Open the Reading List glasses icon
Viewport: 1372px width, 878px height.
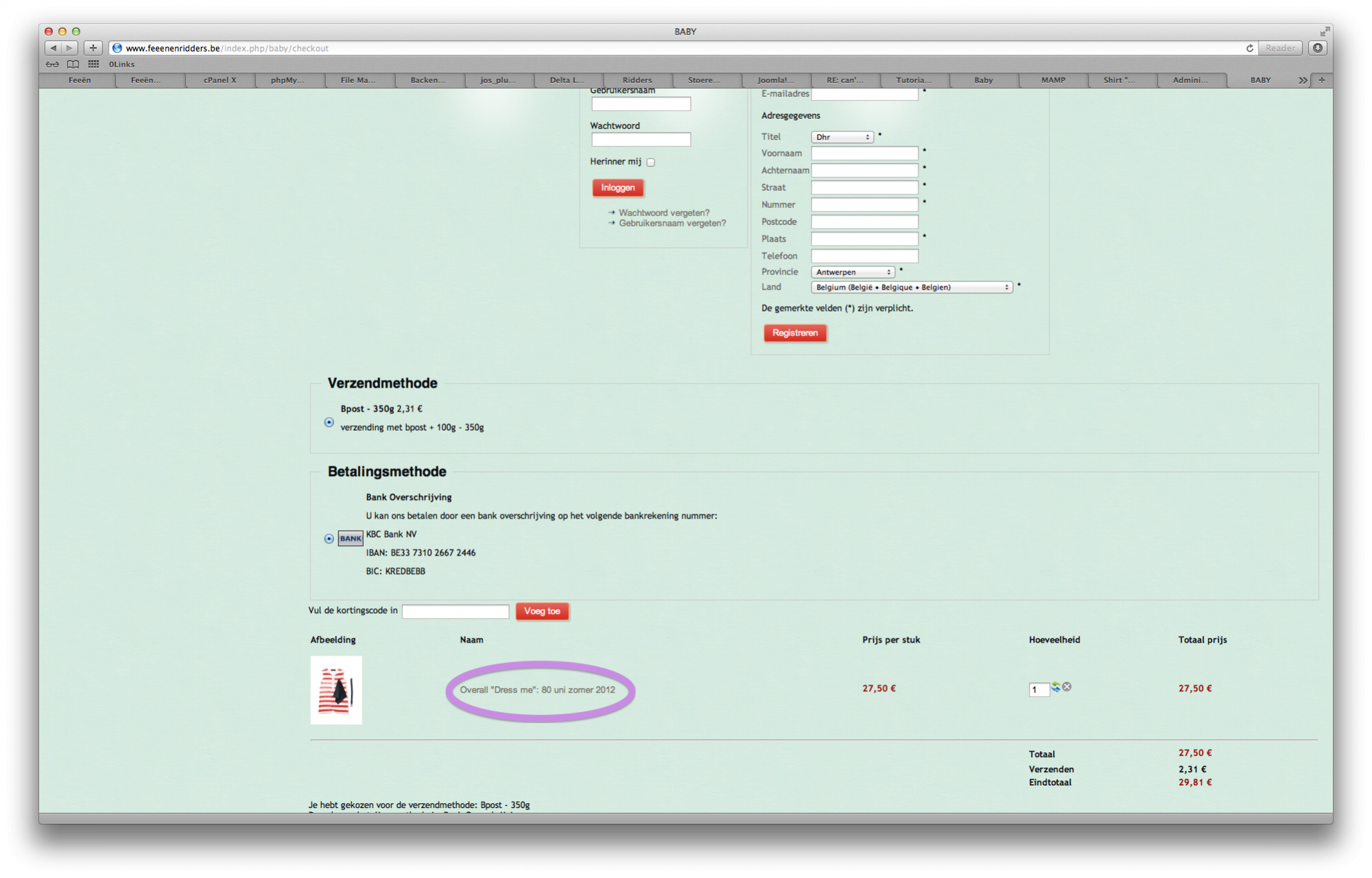pos(53,64)
